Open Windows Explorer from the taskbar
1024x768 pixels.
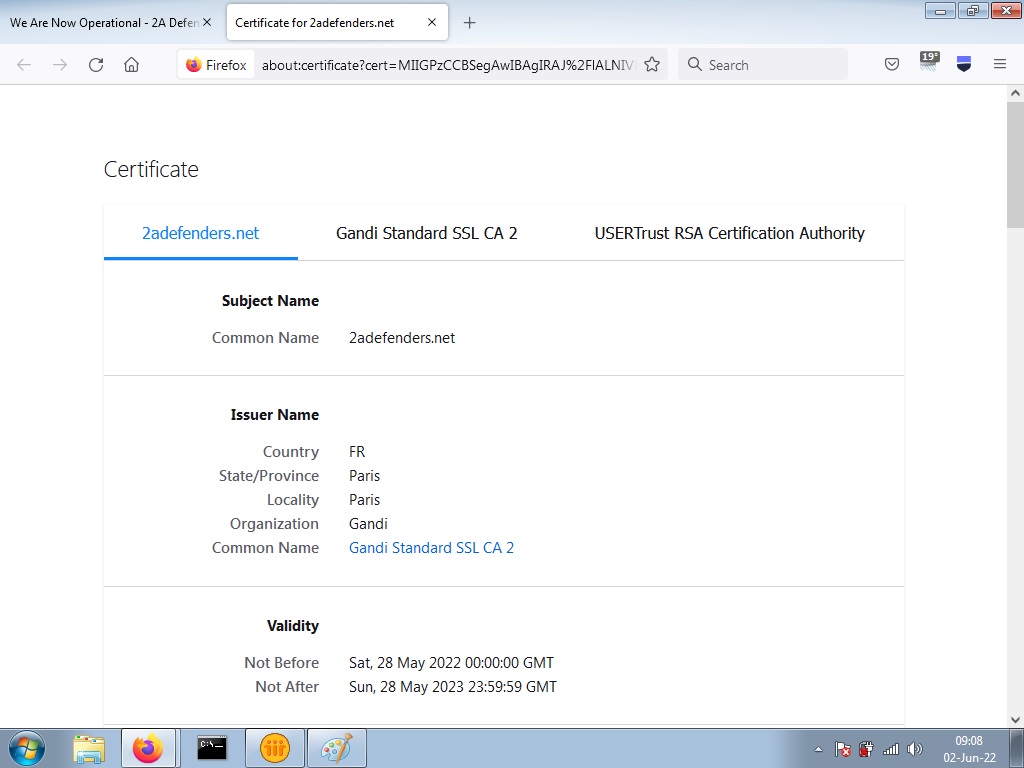coord(88,746)
